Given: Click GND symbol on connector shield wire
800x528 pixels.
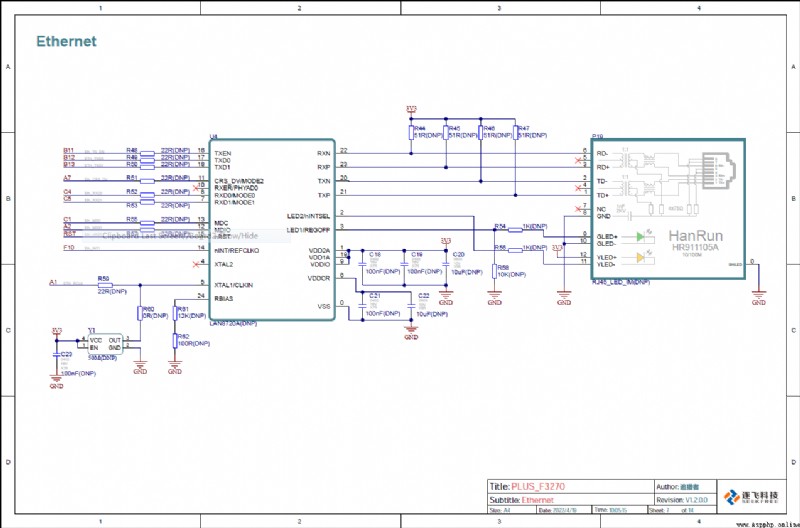Looking at the screenshot, I should point(759,298).
